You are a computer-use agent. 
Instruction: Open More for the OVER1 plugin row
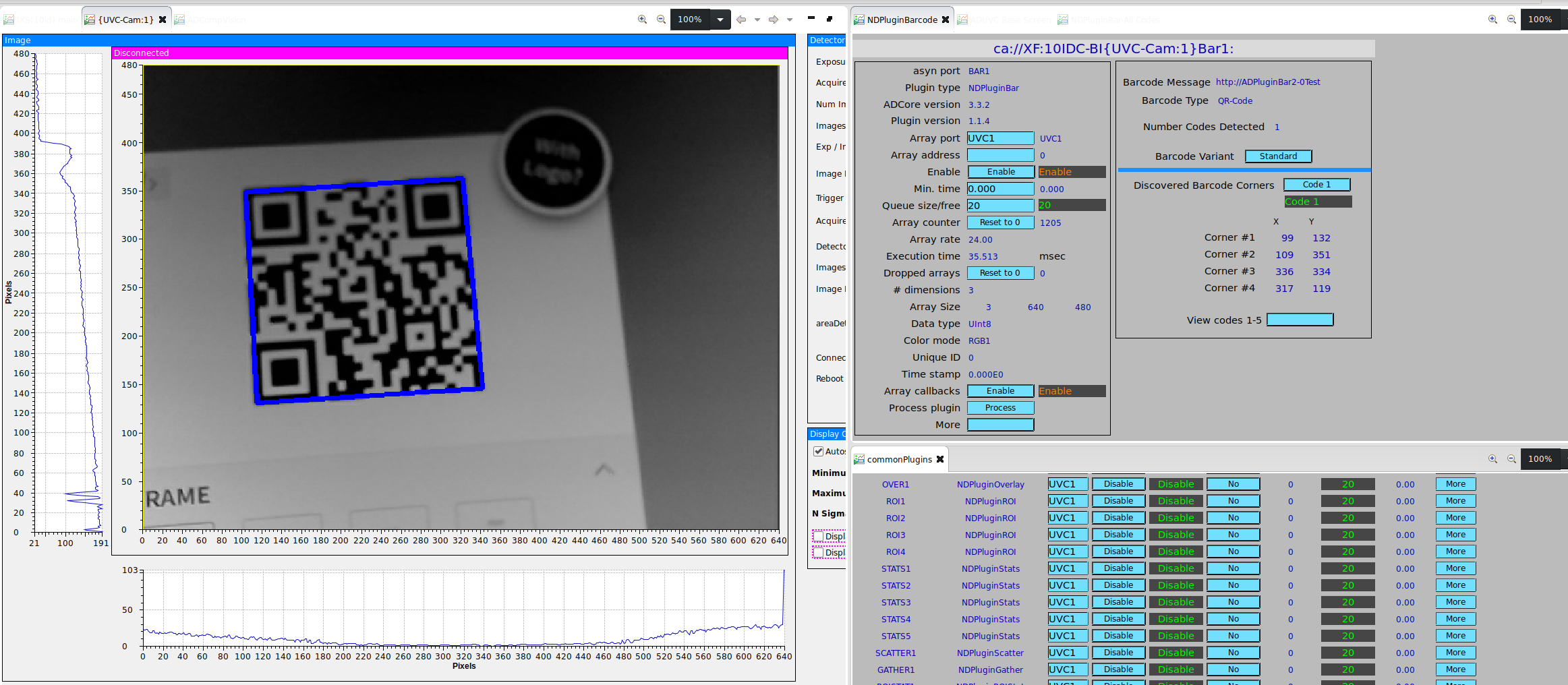[1455, 484]
